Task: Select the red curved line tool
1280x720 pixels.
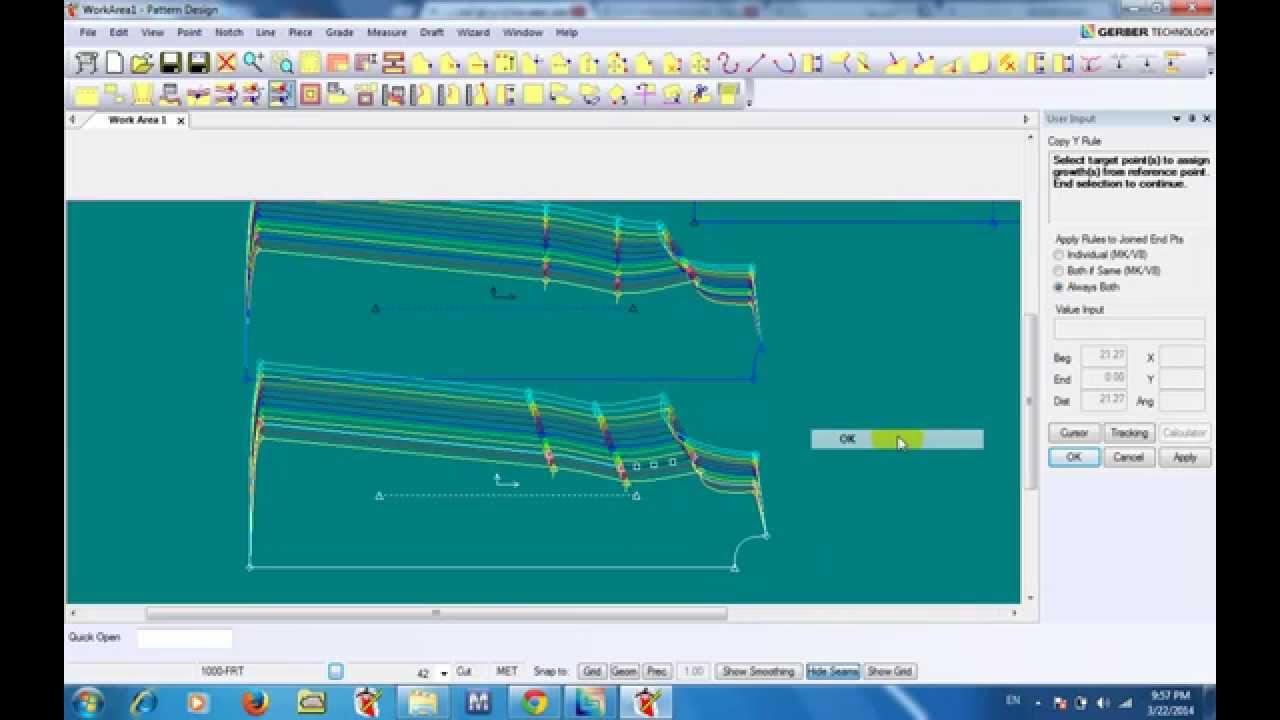Action: click(x=728, y=63)
